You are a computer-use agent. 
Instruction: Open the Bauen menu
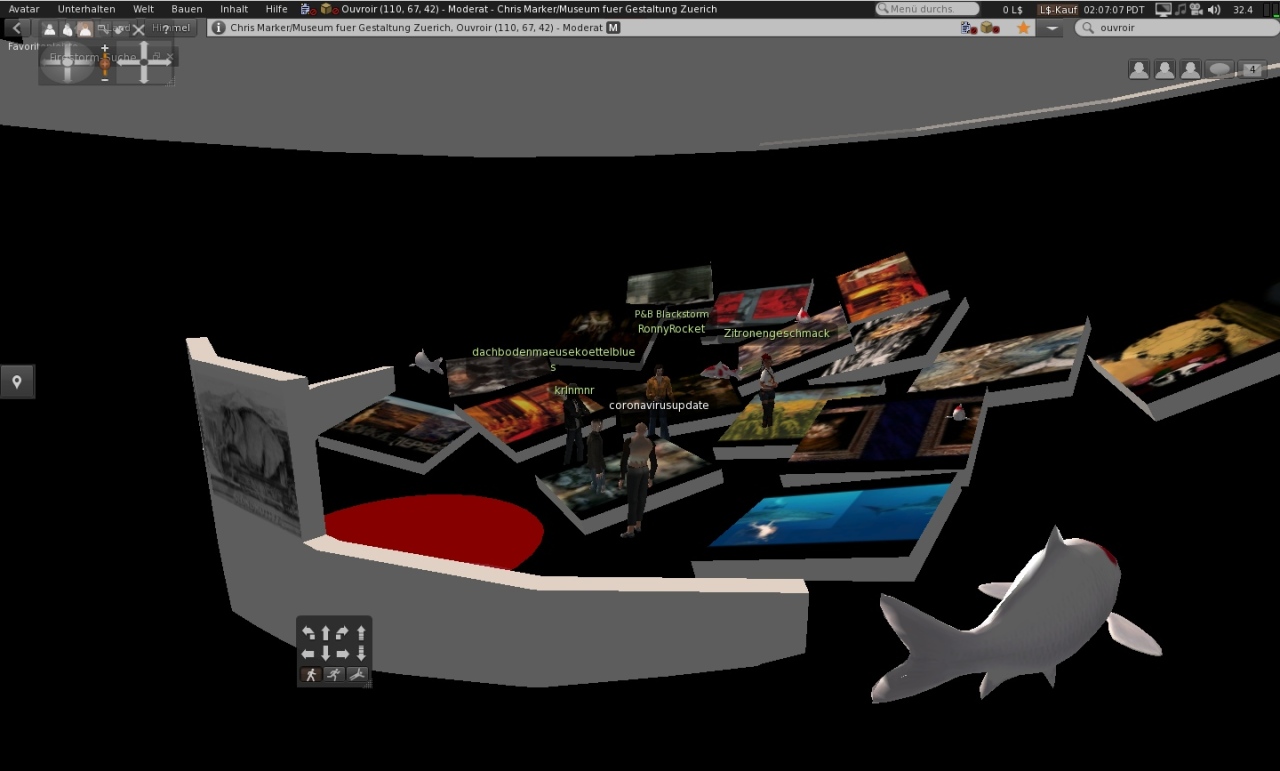tap(186, 8)
